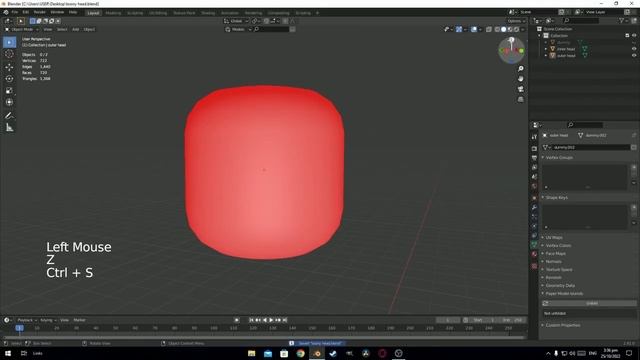Toggle snapping magnet icon
The width and height of the screenshot is (640, 360).
[x=266, y=21]
